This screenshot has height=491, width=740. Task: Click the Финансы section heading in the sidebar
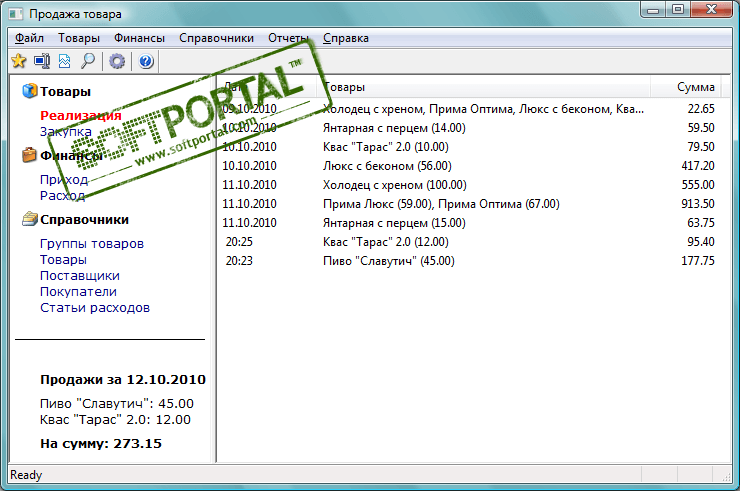point(71,155)
